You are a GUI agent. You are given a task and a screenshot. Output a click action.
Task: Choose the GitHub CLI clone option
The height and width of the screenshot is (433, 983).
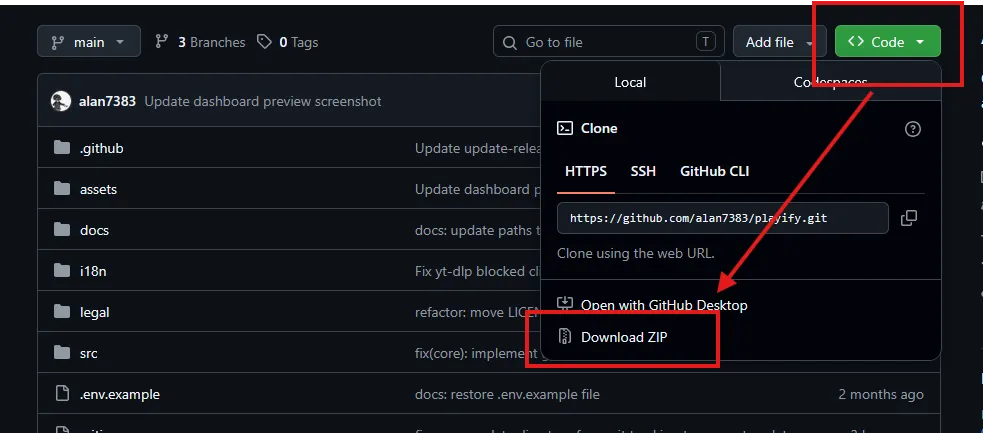[x=715, y=171]
